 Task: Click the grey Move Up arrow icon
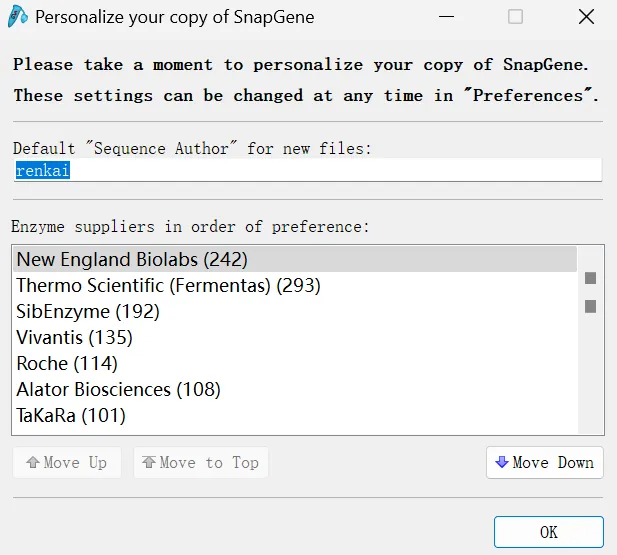click(33, 462)
